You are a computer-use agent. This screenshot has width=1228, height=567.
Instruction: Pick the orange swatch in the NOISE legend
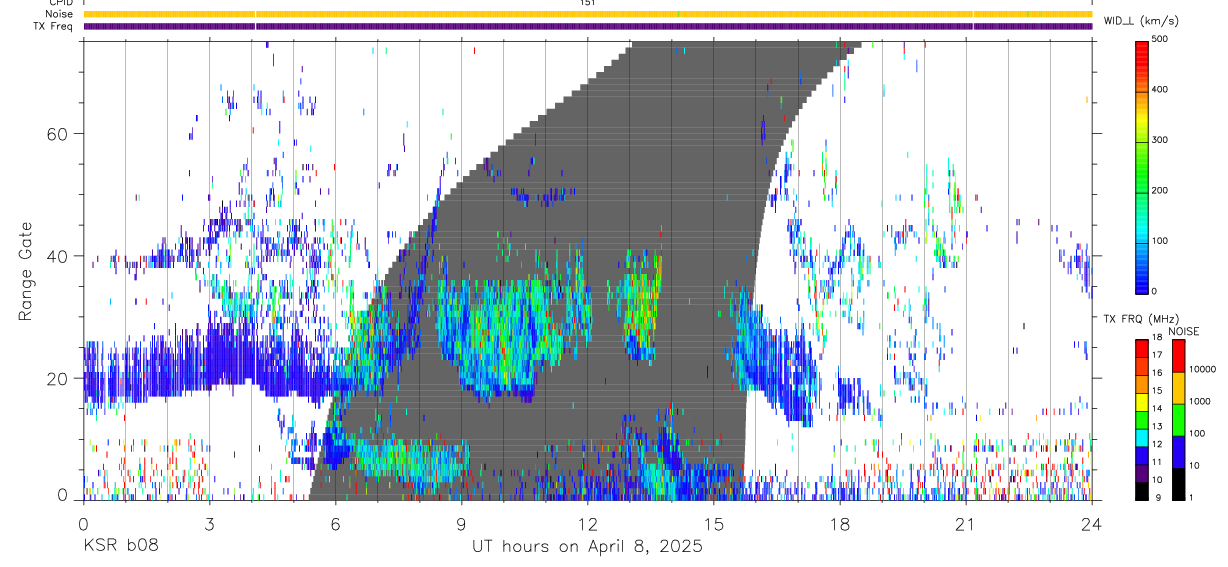point(1178,387)
